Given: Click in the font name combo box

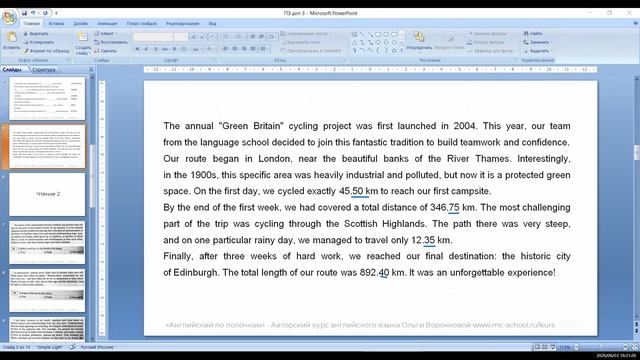Looking at the screenshot, I should (x=153, y=37).
